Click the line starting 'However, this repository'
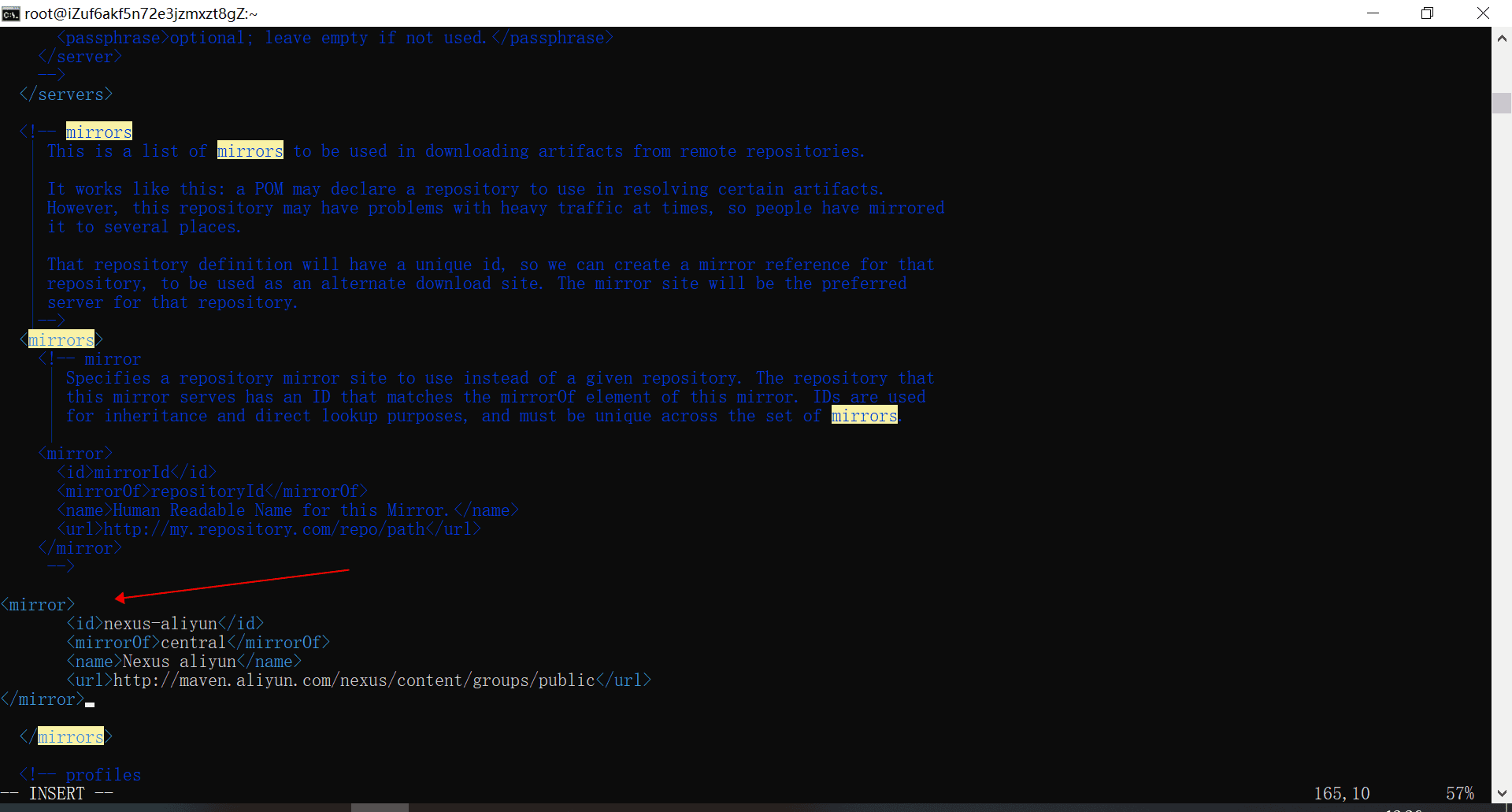 click(x=495, y=208)
